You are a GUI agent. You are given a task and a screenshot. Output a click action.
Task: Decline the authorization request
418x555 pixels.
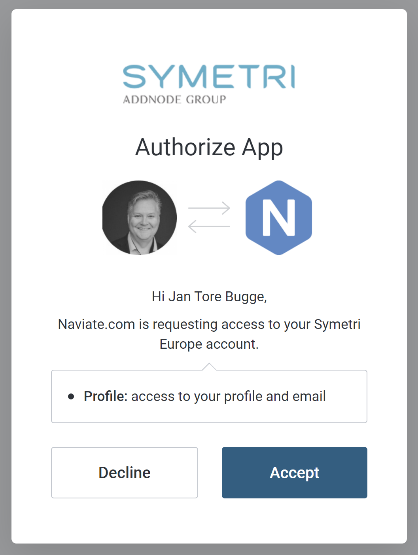point(125,473)
